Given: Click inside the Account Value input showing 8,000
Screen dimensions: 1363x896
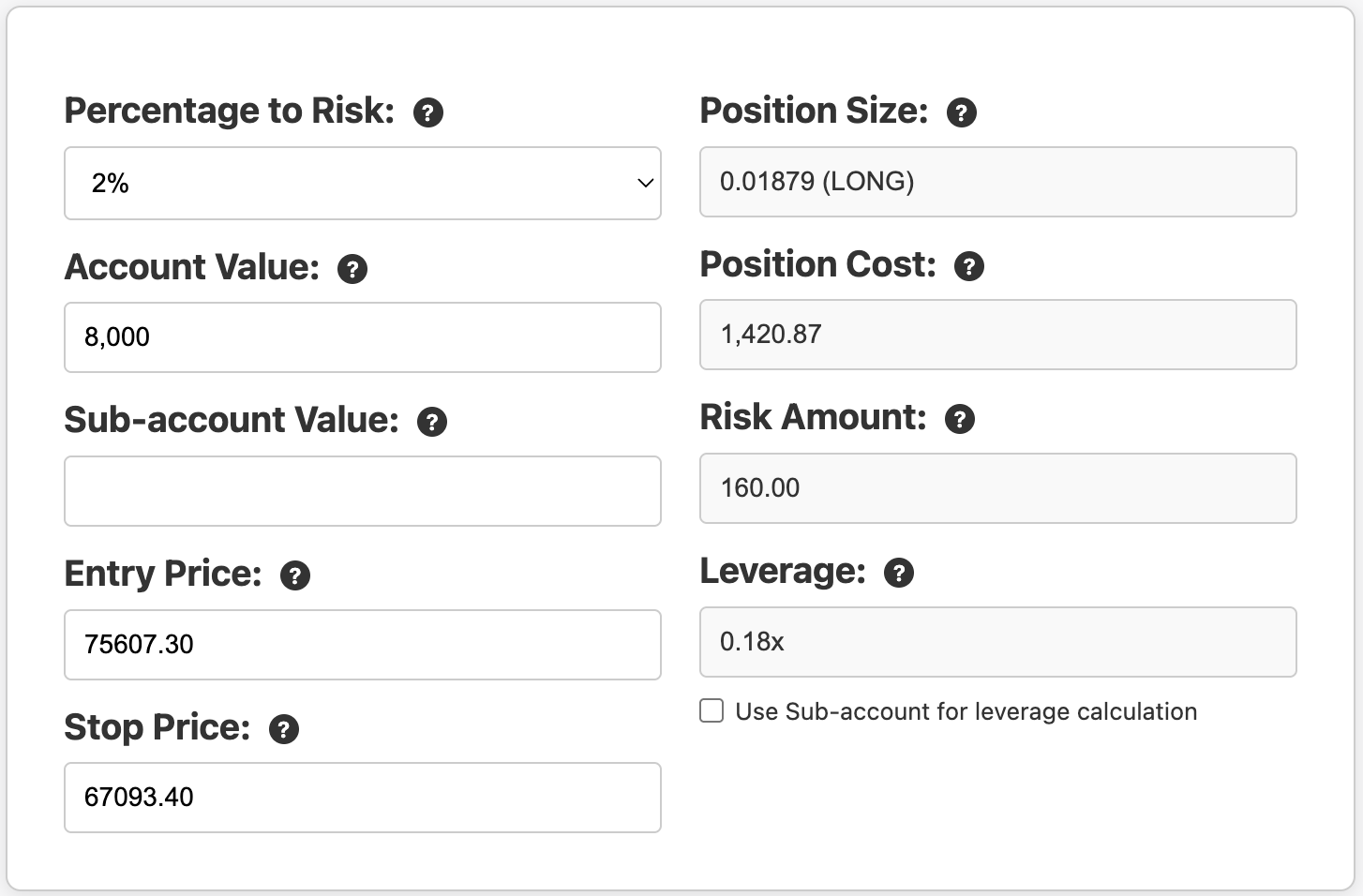Looking at the screenshot, I should click(362, 337).
